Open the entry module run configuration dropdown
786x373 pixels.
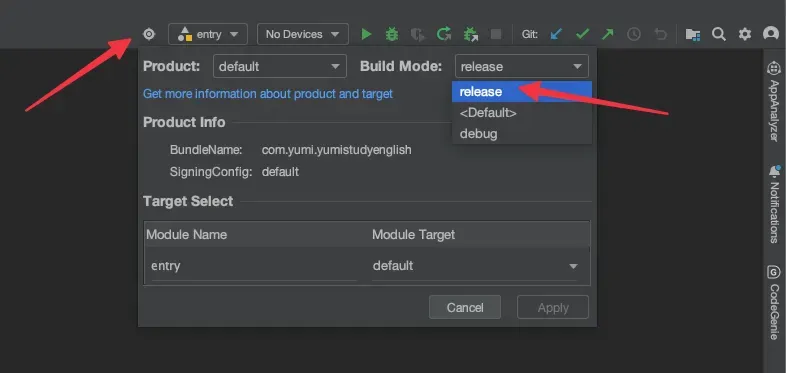(x=208, y=34)
